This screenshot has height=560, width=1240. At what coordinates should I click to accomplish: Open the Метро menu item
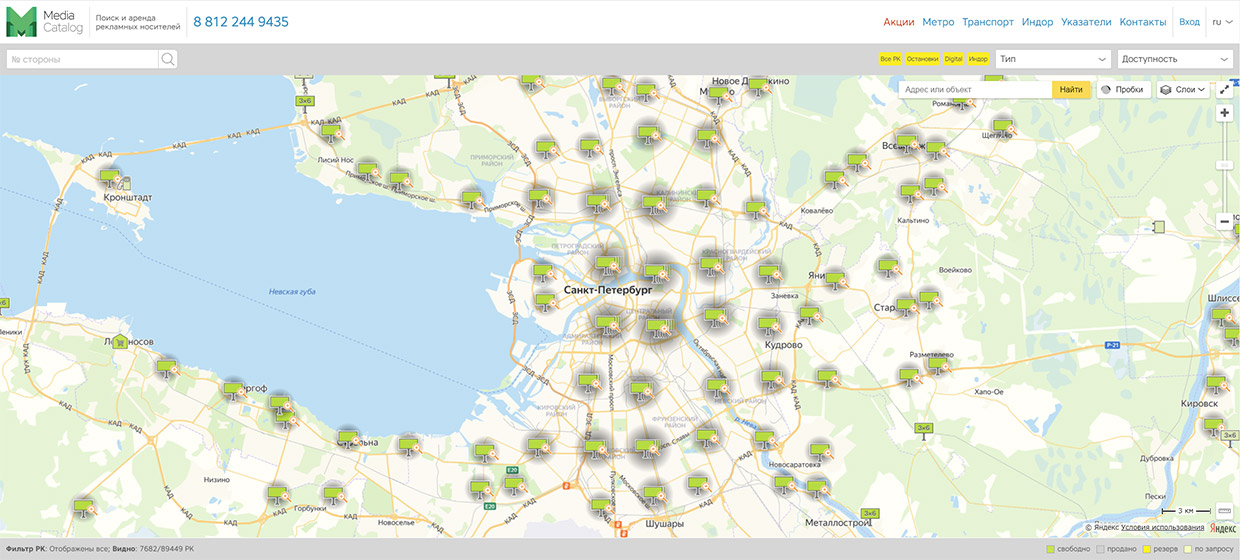pyautogui.click(x=938, y=22)
